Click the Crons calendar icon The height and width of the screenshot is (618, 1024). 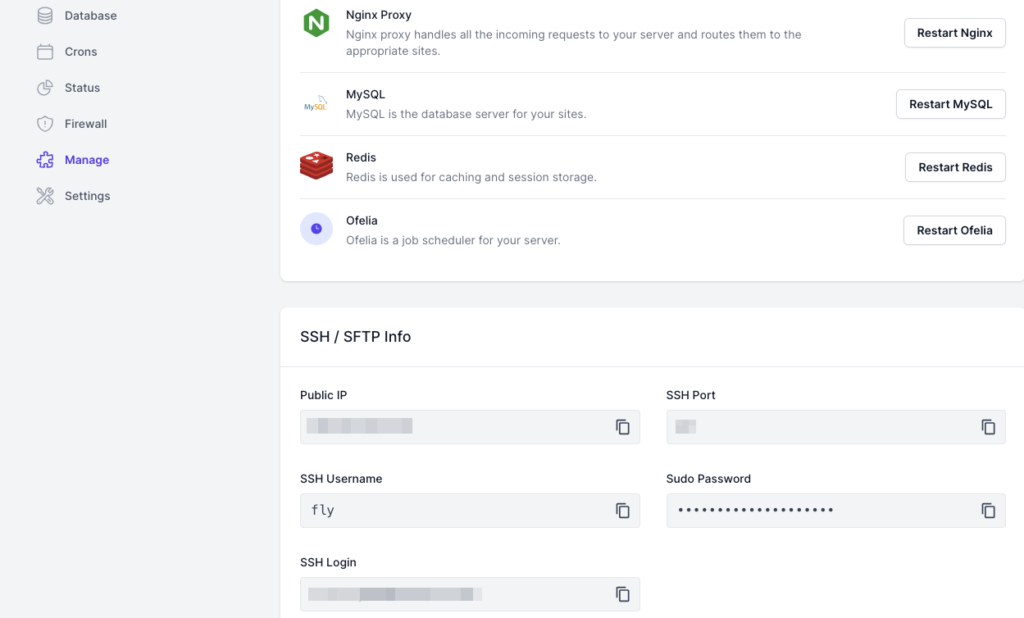coord(45,51)
